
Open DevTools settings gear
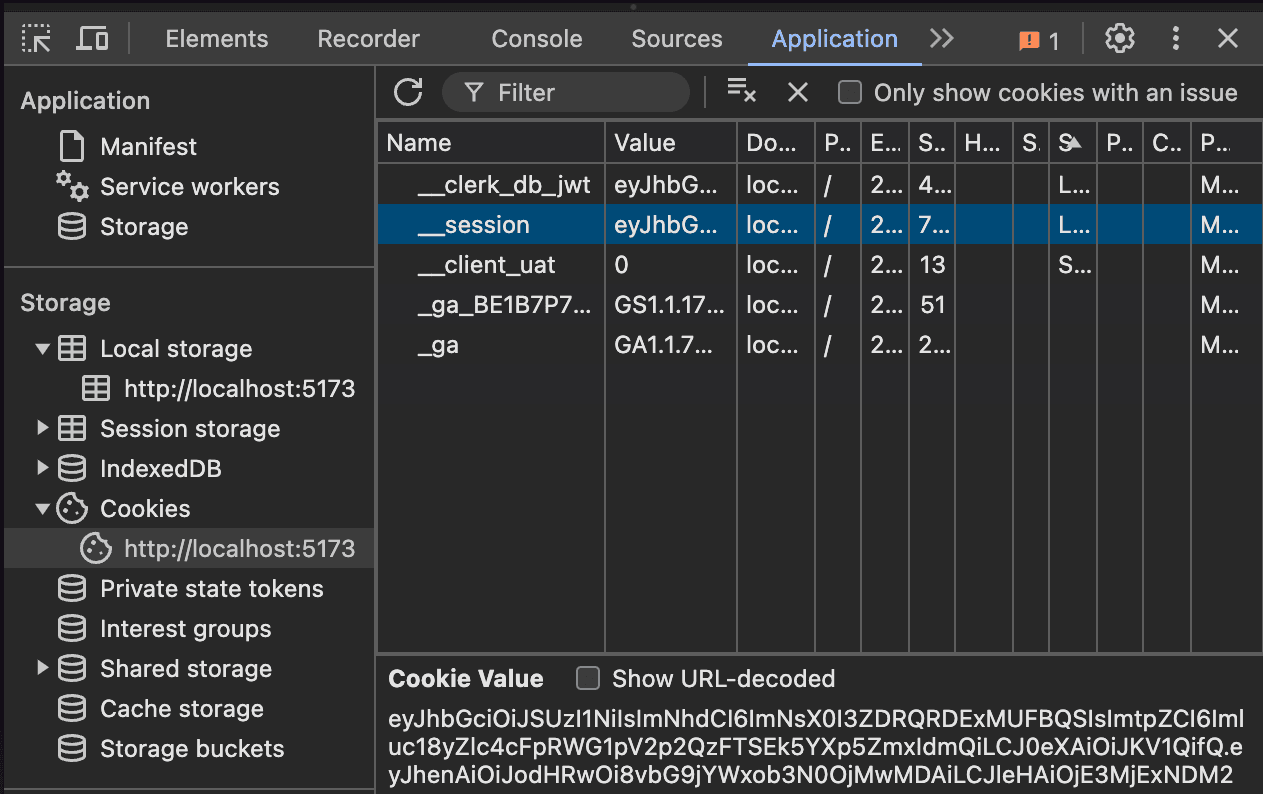[x=1119, y=39]
